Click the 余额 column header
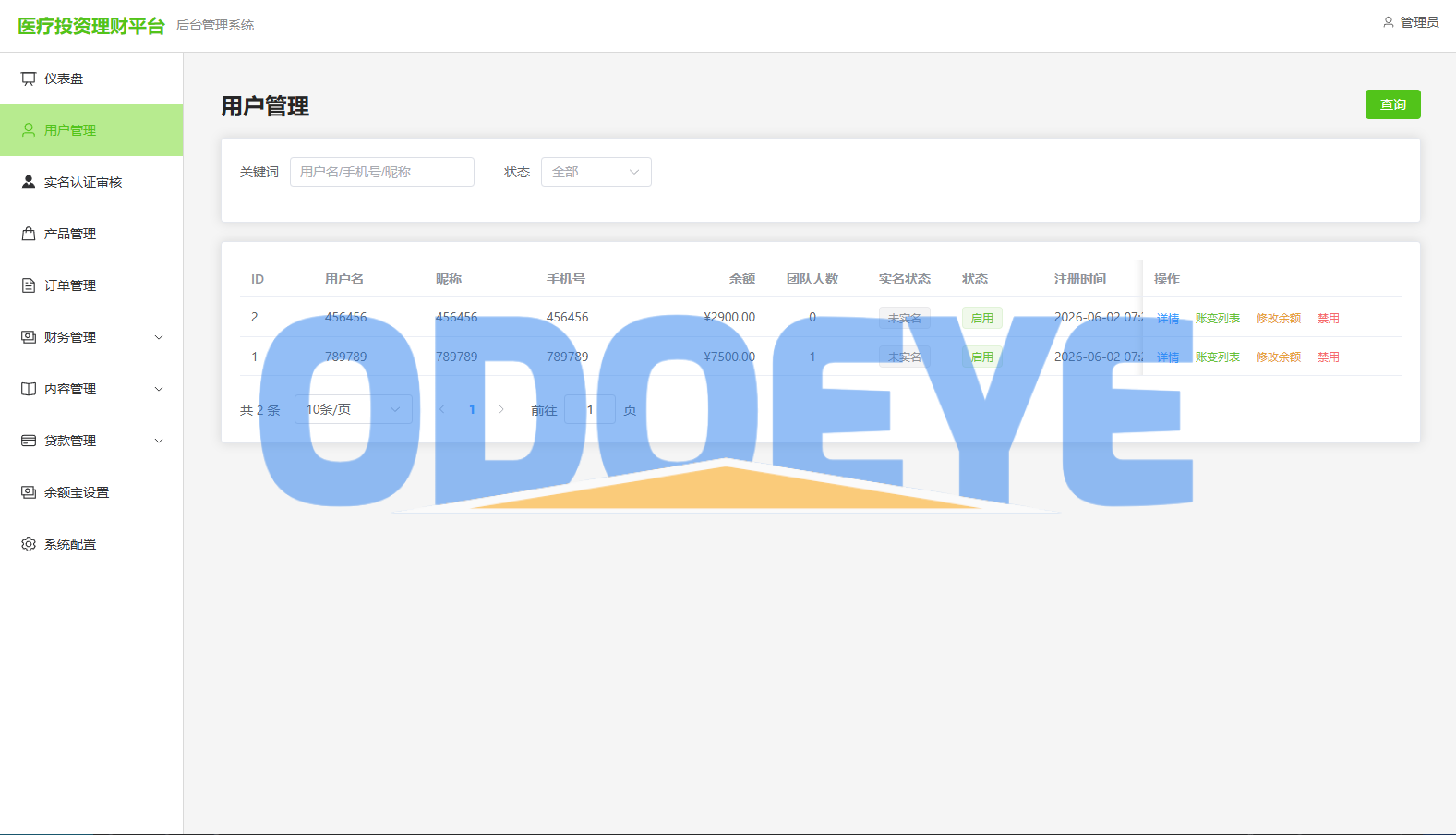This screenshot has height=835, width=1456. pyautogui.click(x=742, y=279)
